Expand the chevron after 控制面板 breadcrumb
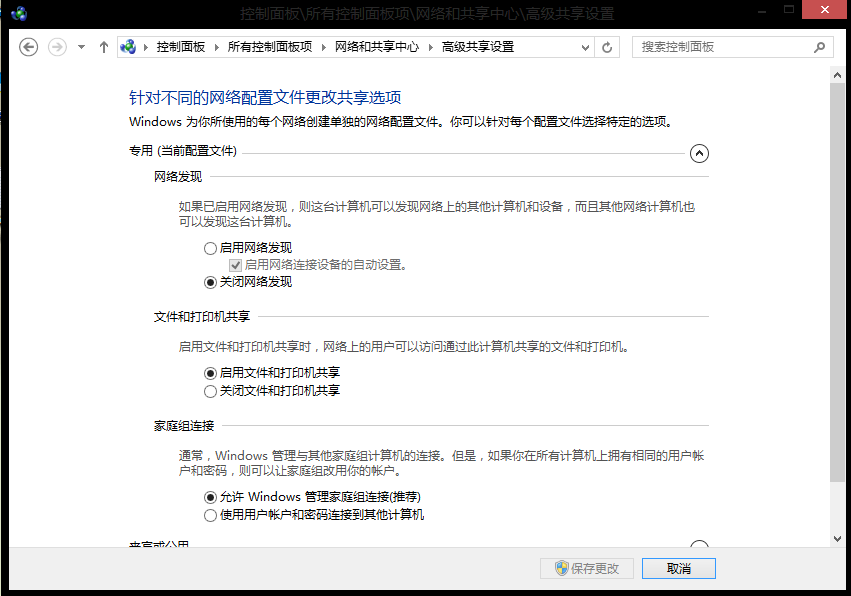 217,47
